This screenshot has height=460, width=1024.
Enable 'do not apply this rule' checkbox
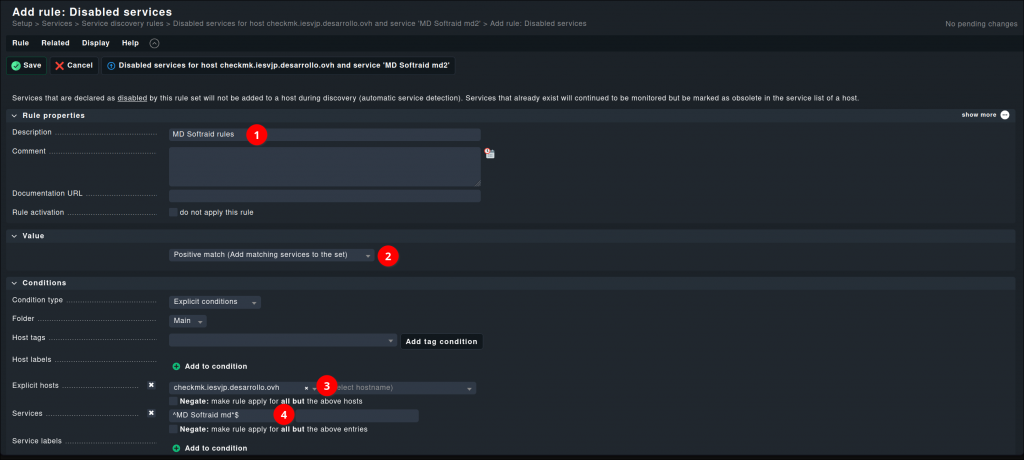point(173,212)
